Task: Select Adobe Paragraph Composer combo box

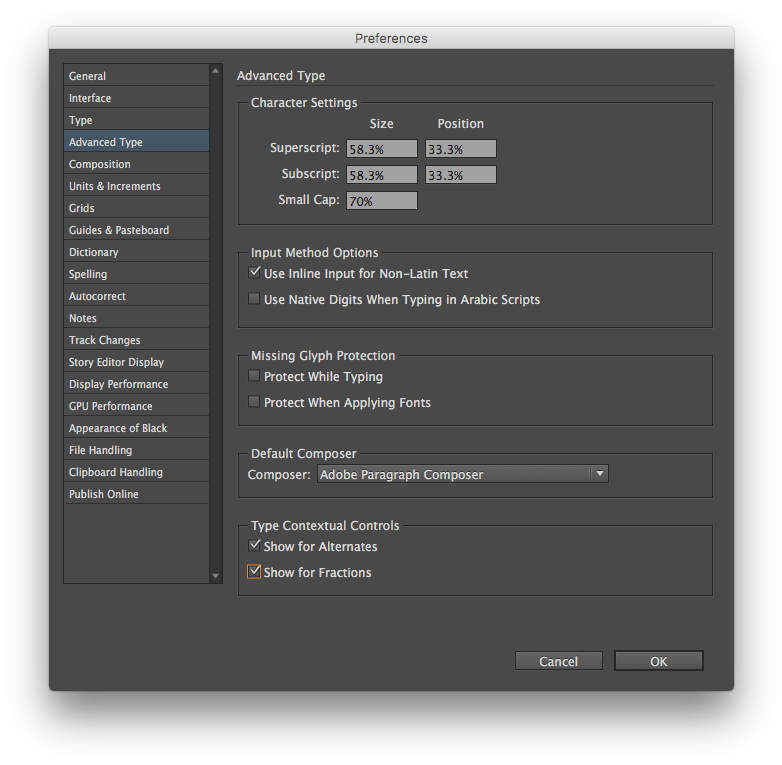Action: tap(462, 474)
